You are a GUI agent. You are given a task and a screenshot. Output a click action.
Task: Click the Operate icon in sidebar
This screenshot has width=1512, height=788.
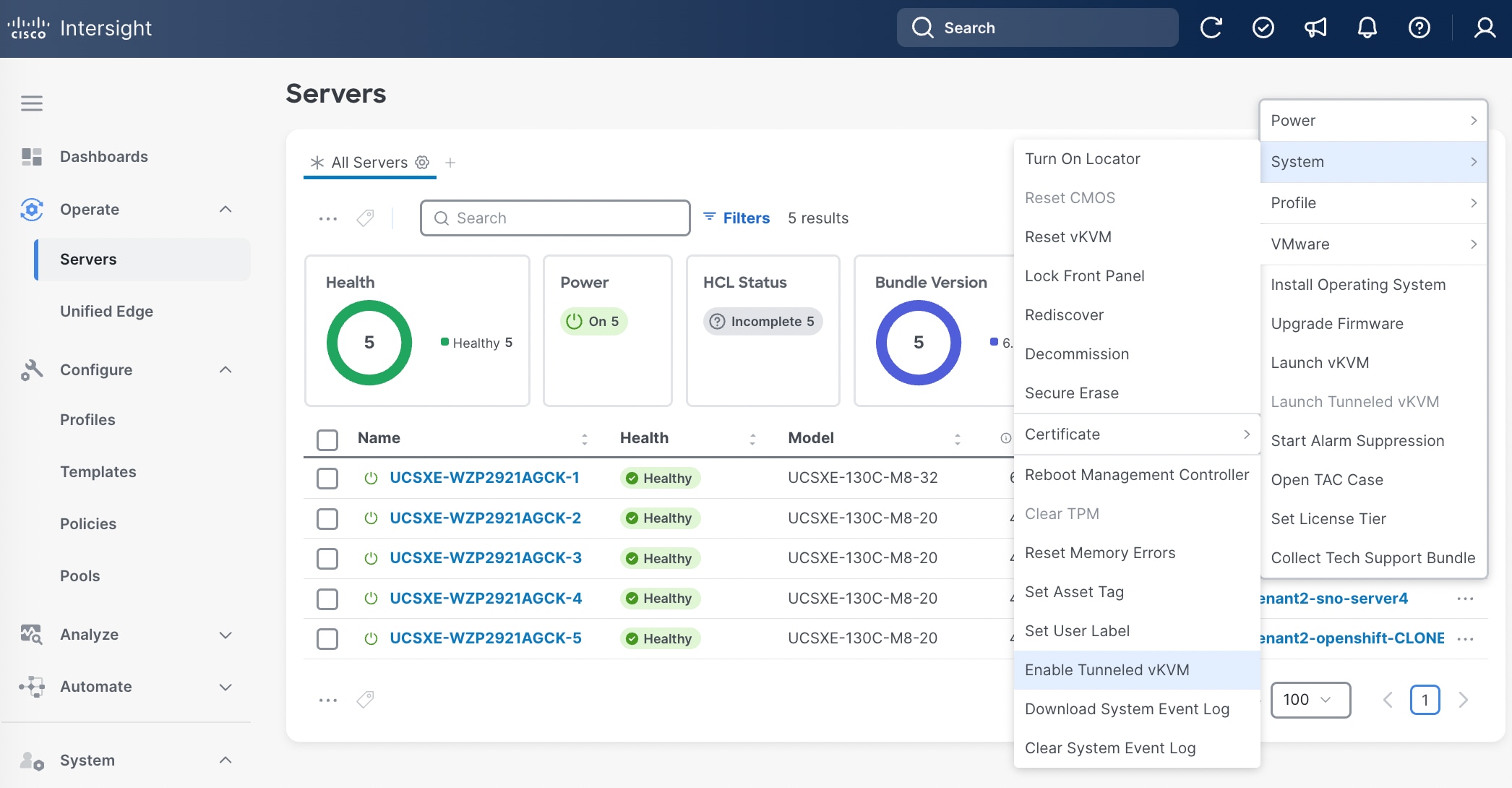[32, 210]
